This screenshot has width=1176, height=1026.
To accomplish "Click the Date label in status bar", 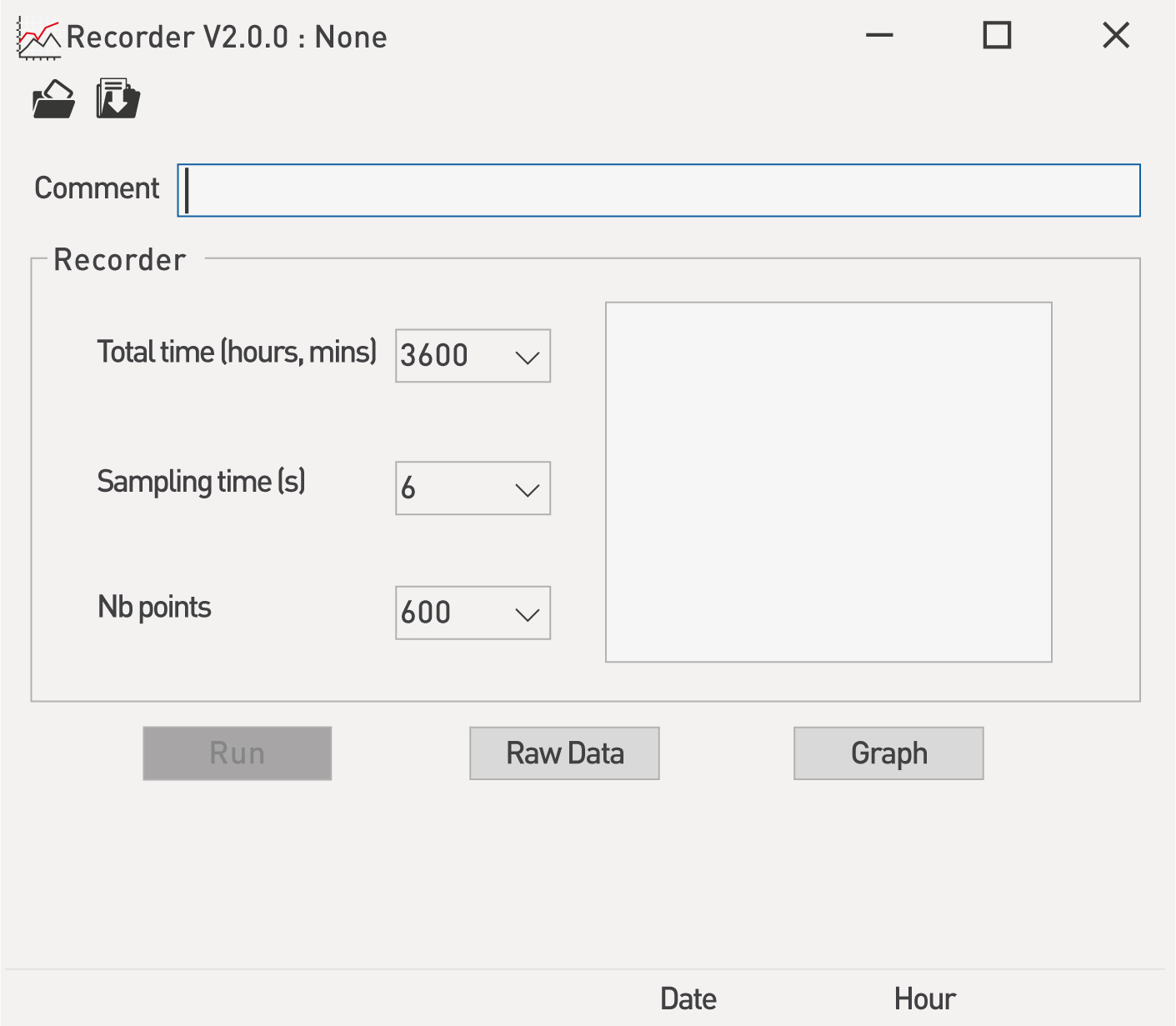I will (x=688, y=998).
